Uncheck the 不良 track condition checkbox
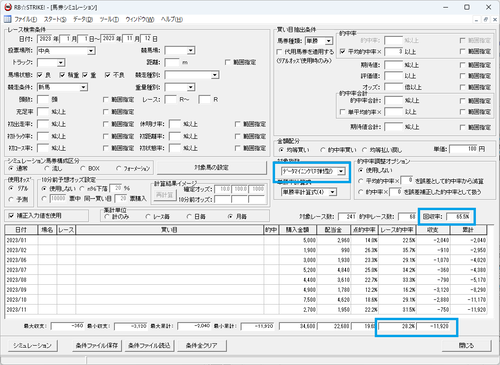500x365 pixels. click(x=107, y=75)
